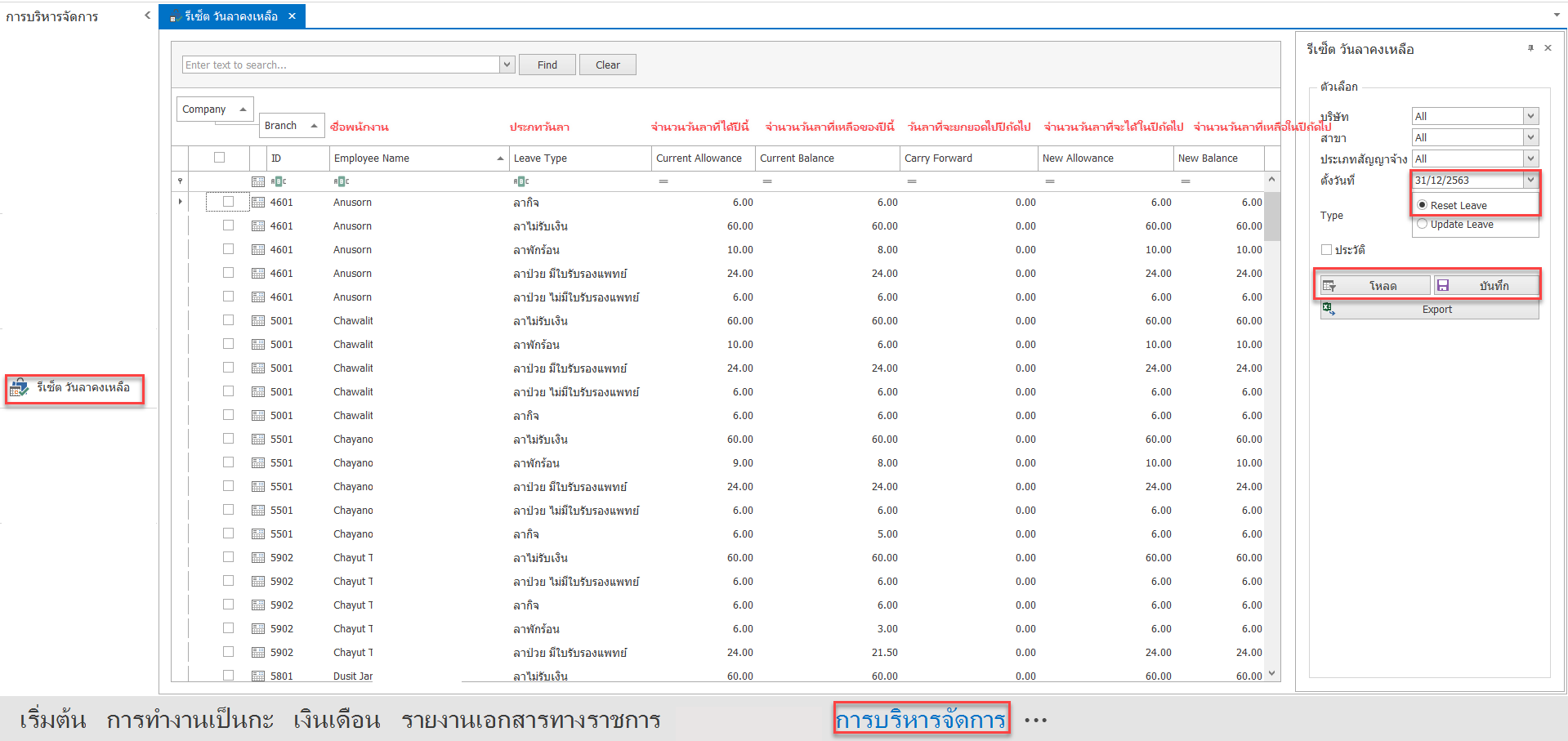Open the บริษัท dropdown in the options panel
Image resolution: width=1568 pixels, height=741 pixels.
pyautogui.click(x=1530, y=116)
